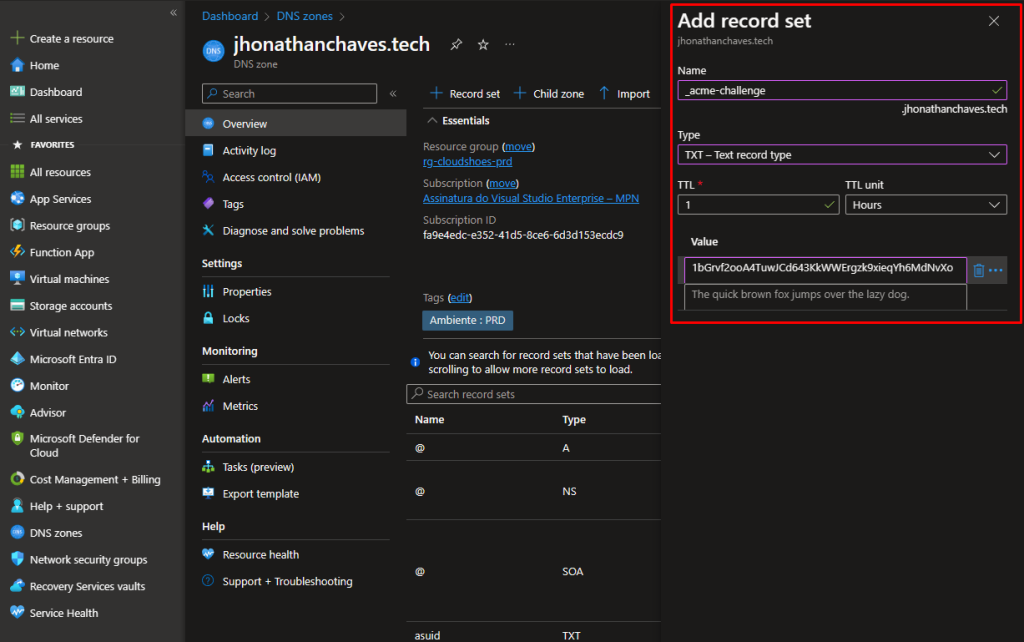
Task: Open All services list
Action: 56,119
